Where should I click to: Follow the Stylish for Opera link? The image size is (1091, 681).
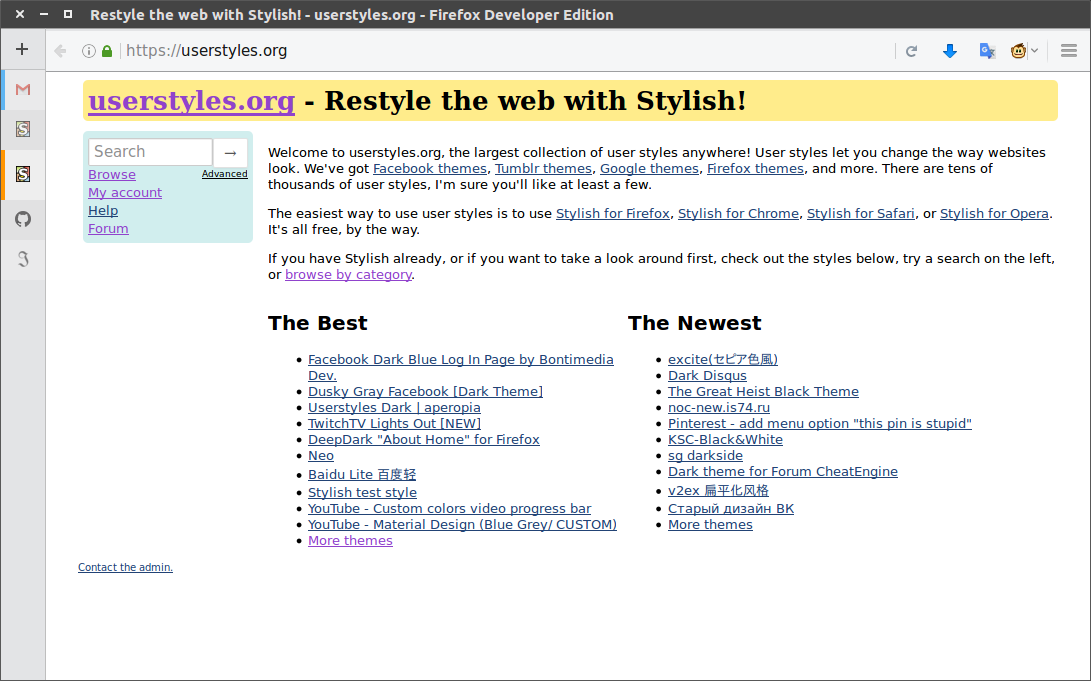tap(994, 214)
